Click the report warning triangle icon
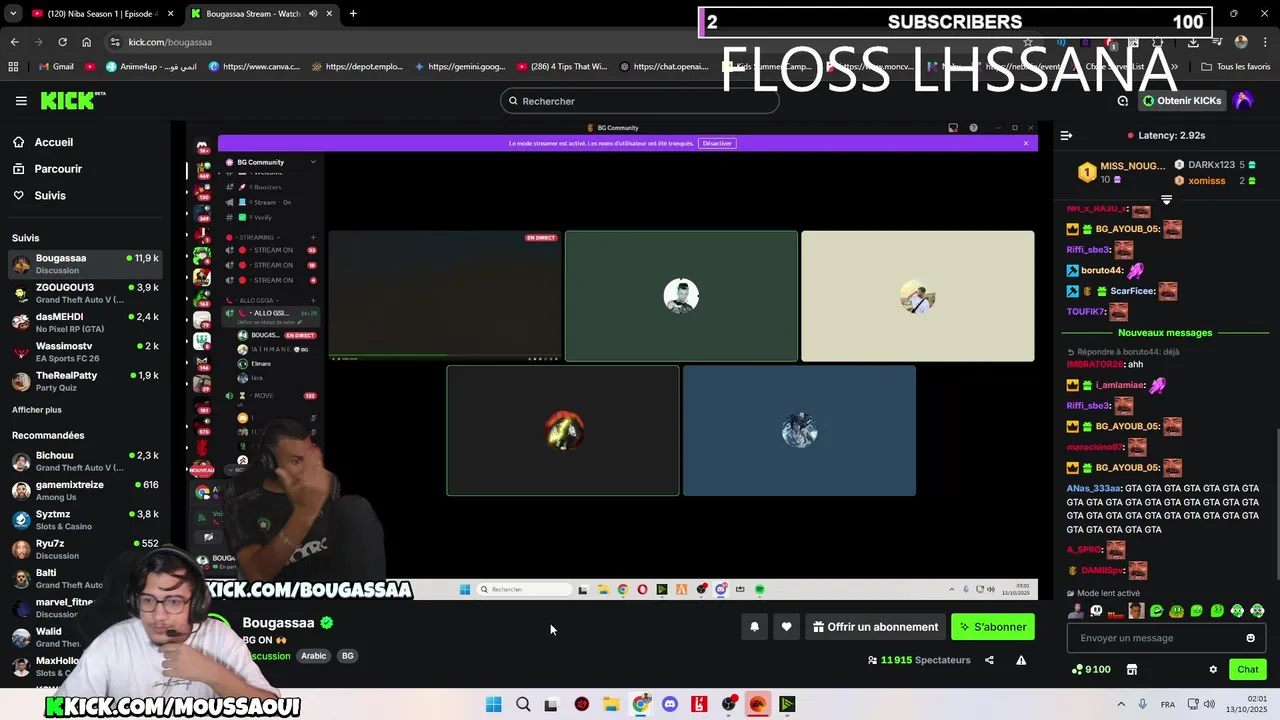Screen dimensions: 1280x720 (1021, 660)
